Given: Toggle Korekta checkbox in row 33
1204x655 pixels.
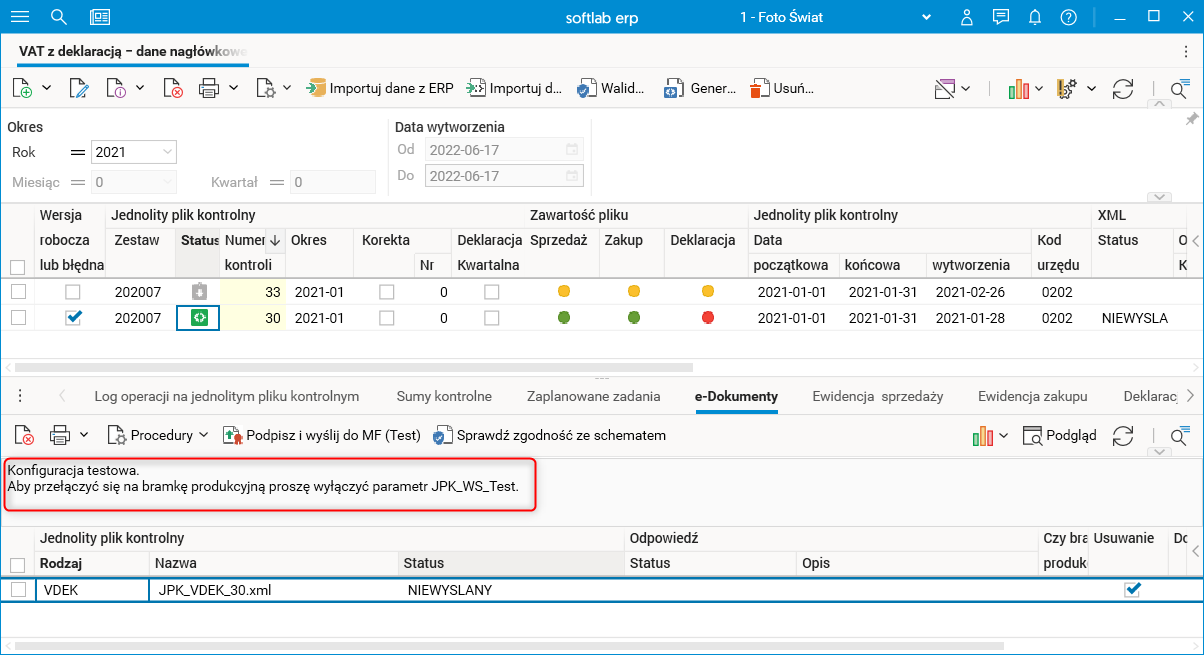Looking at the screenshot, I should pyautogui.click(x=386, y=291).
